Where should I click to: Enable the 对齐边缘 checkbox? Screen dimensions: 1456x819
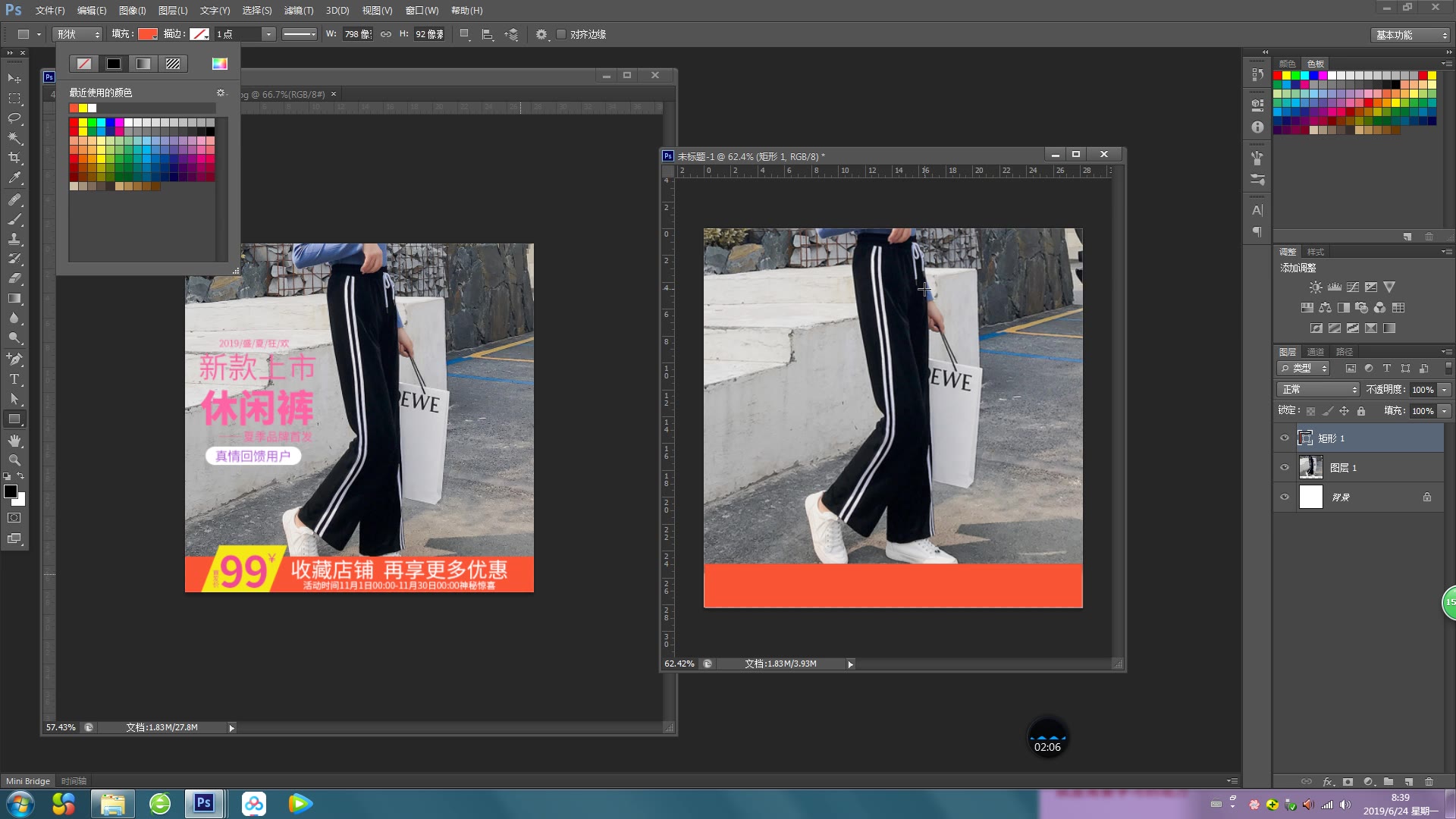(561, 34)
